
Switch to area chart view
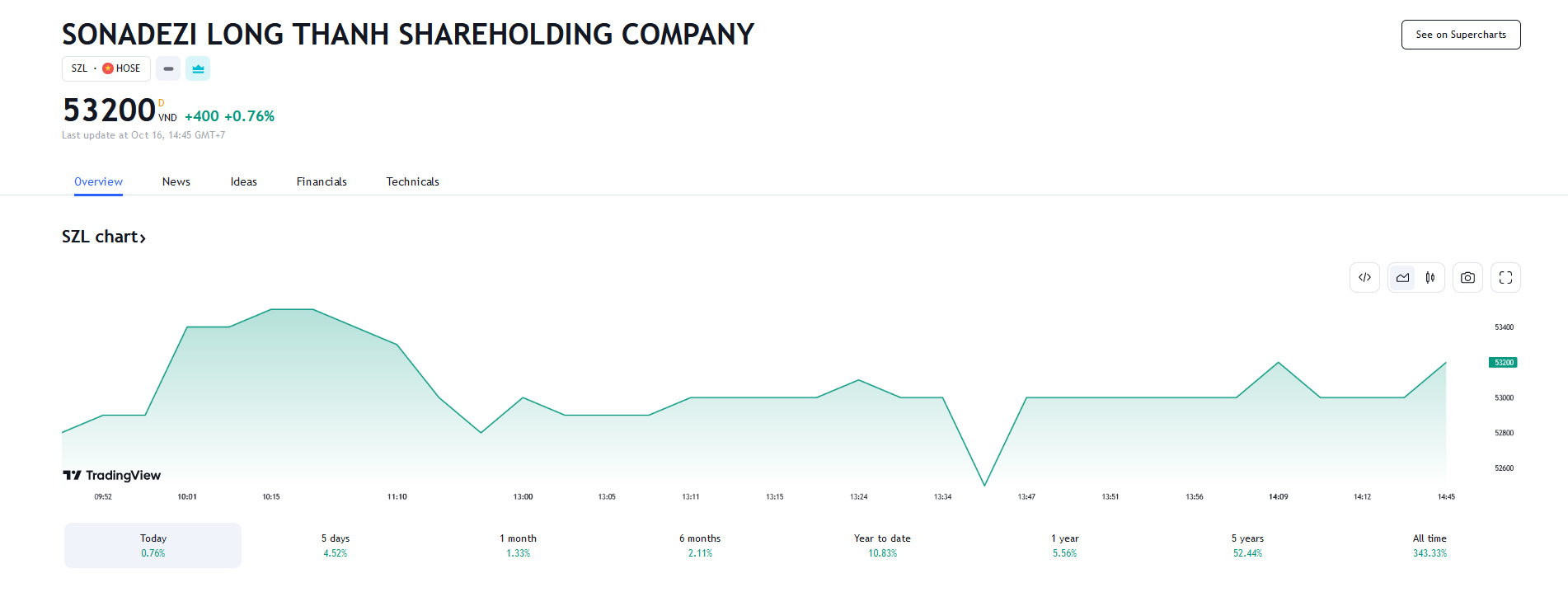[1402, 278]
